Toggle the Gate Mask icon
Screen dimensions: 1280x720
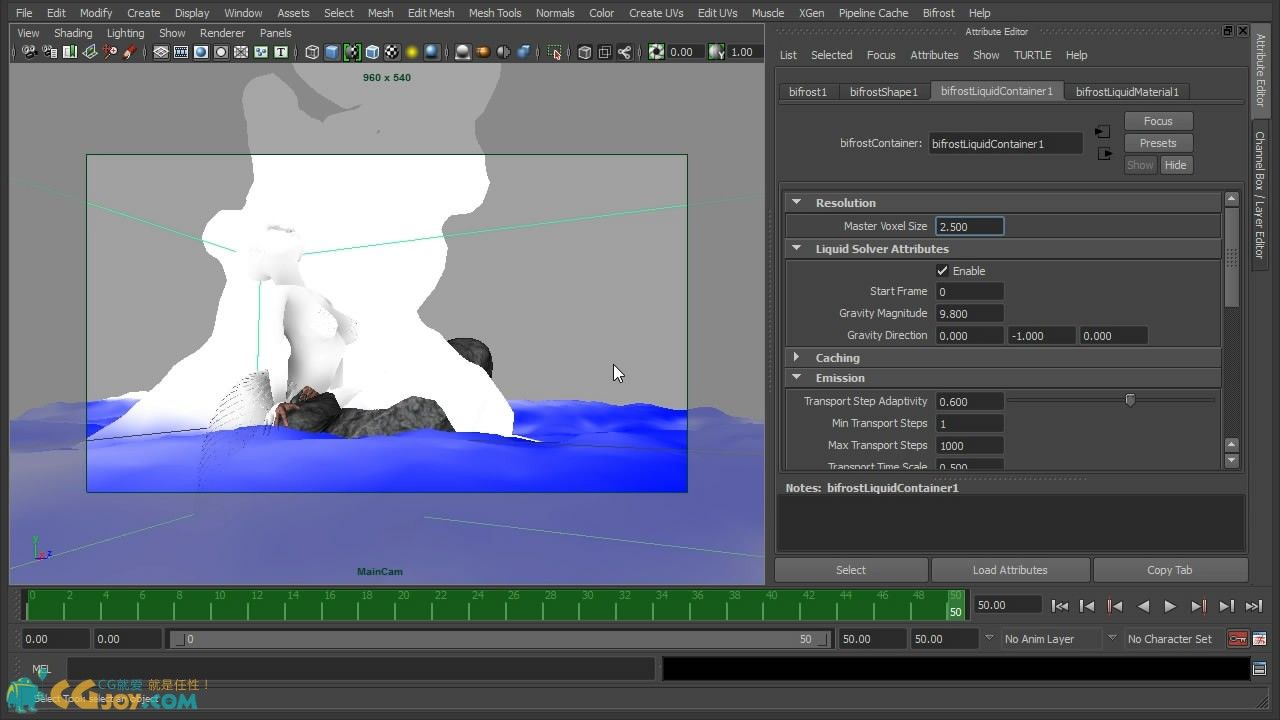point(221,52)
